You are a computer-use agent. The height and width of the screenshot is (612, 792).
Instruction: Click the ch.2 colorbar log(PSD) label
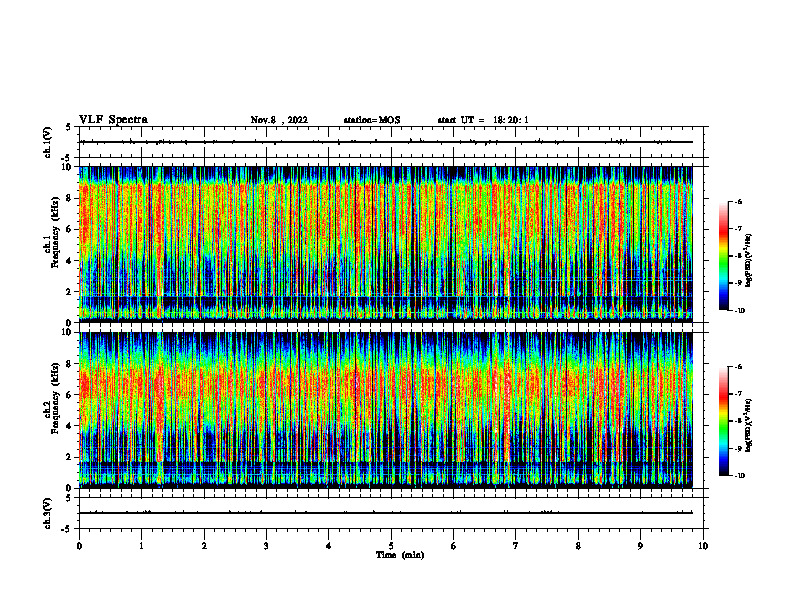coord(749,425)
